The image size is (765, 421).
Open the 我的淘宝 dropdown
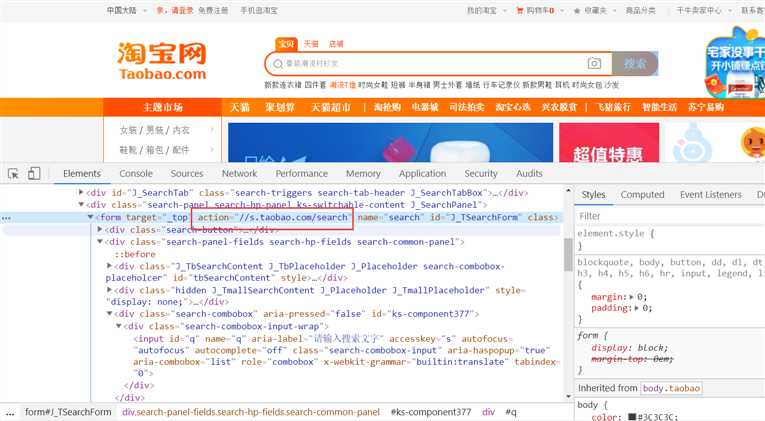tap(486, 10)
